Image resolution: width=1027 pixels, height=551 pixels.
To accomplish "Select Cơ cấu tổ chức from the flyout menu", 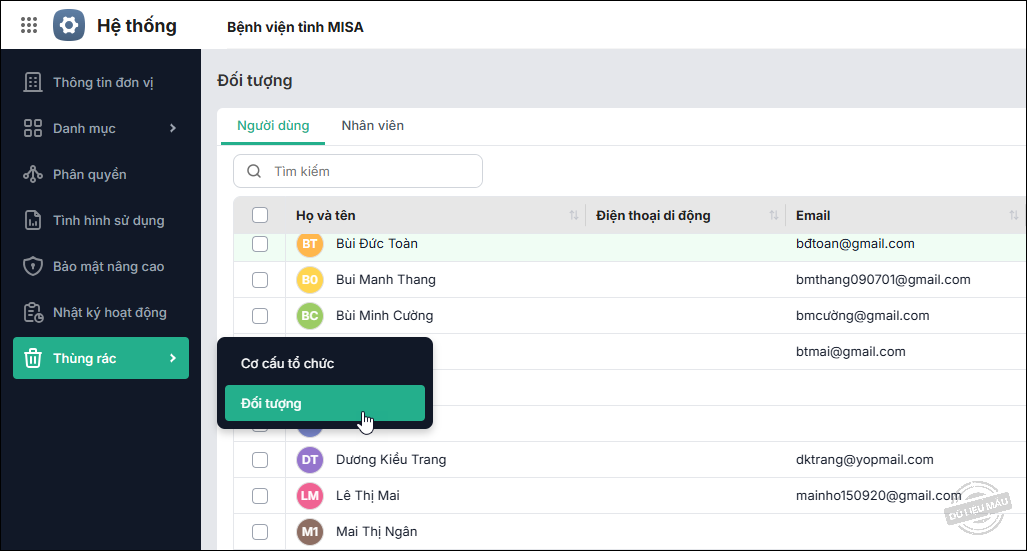I will 288,363.
